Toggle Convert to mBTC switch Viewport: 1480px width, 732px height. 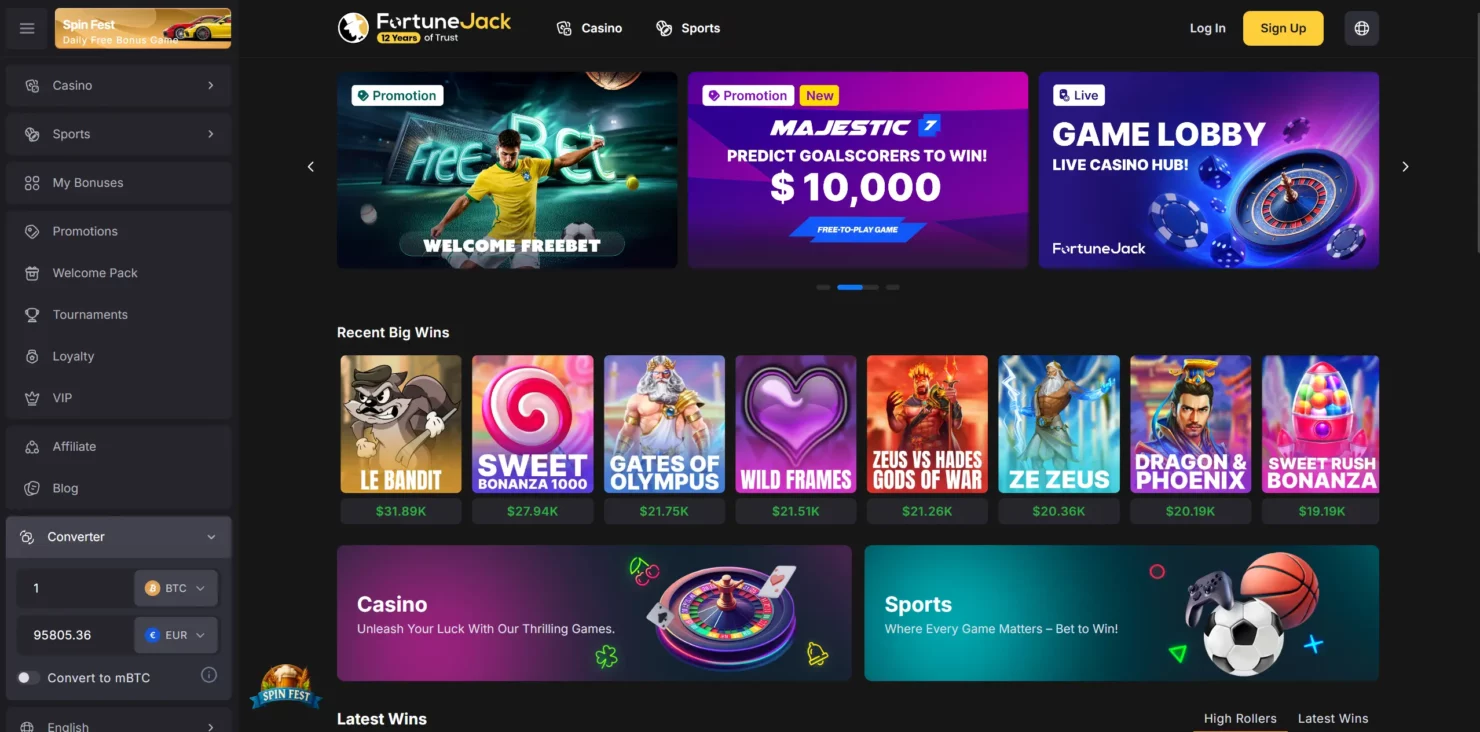(x=28, y=678)
